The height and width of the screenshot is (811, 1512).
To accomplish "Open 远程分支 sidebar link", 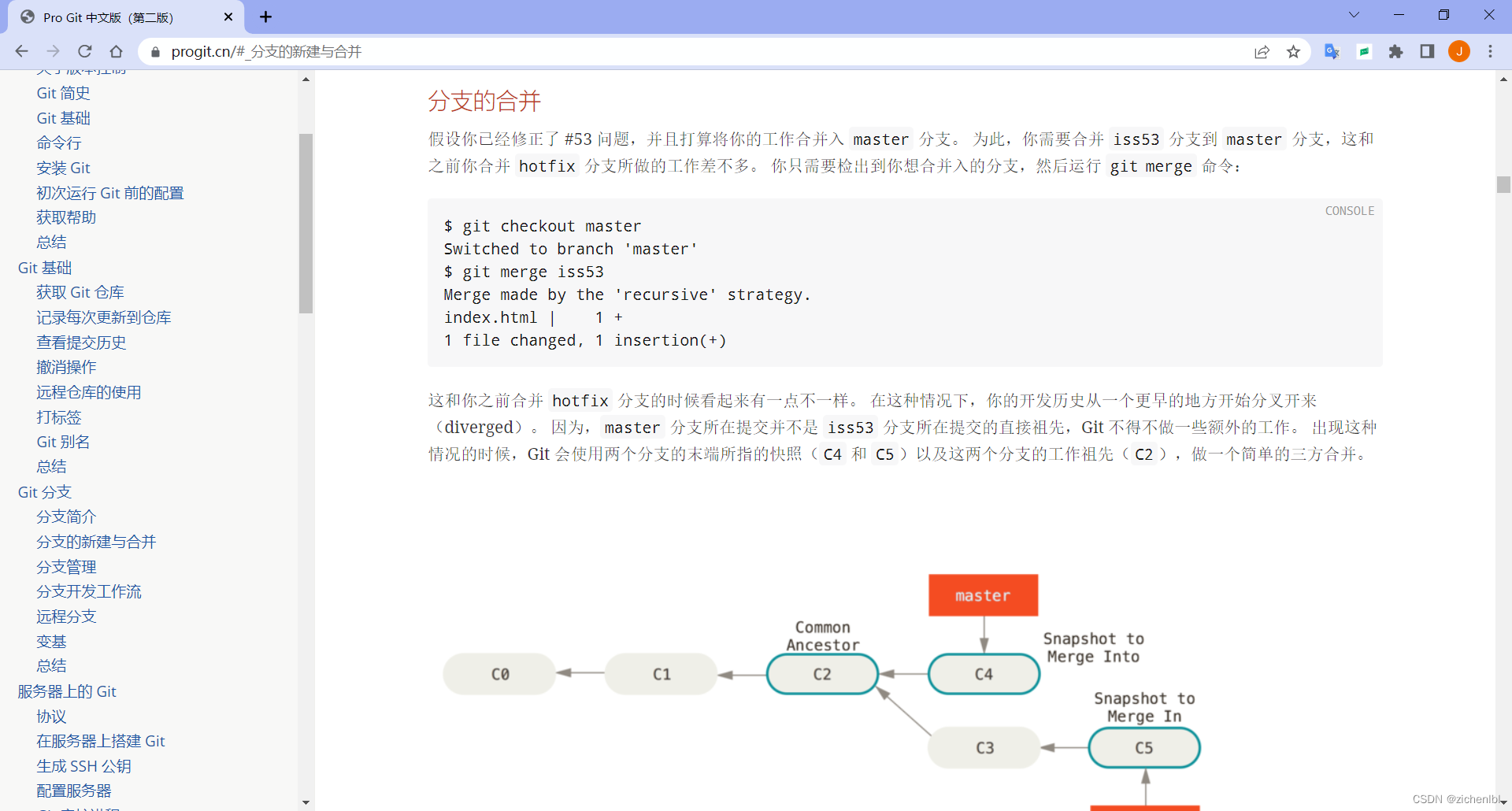I will pos(66,617).
